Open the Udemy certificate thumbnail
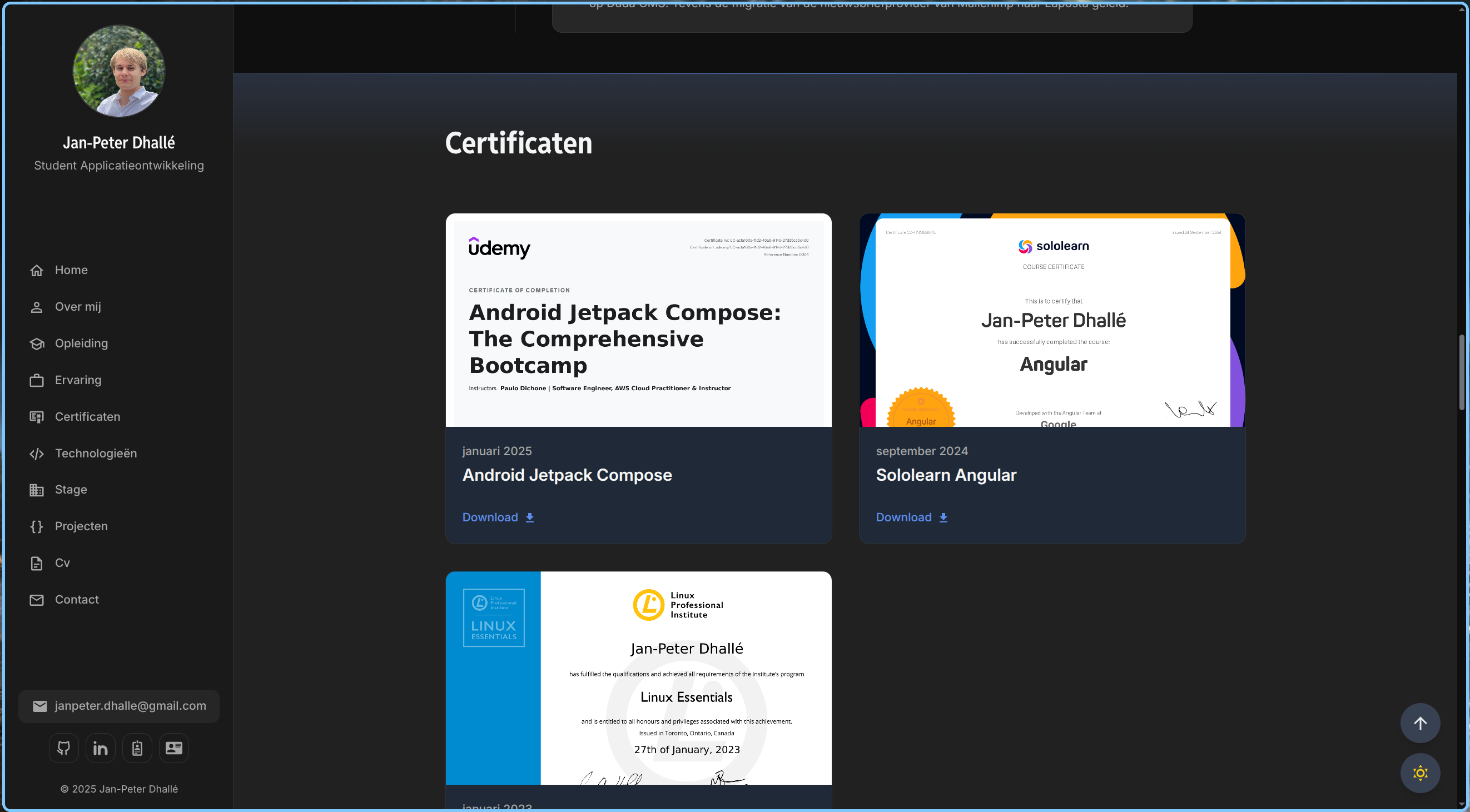The width and height of the screenshot is (1470, 812). (639, 320)
